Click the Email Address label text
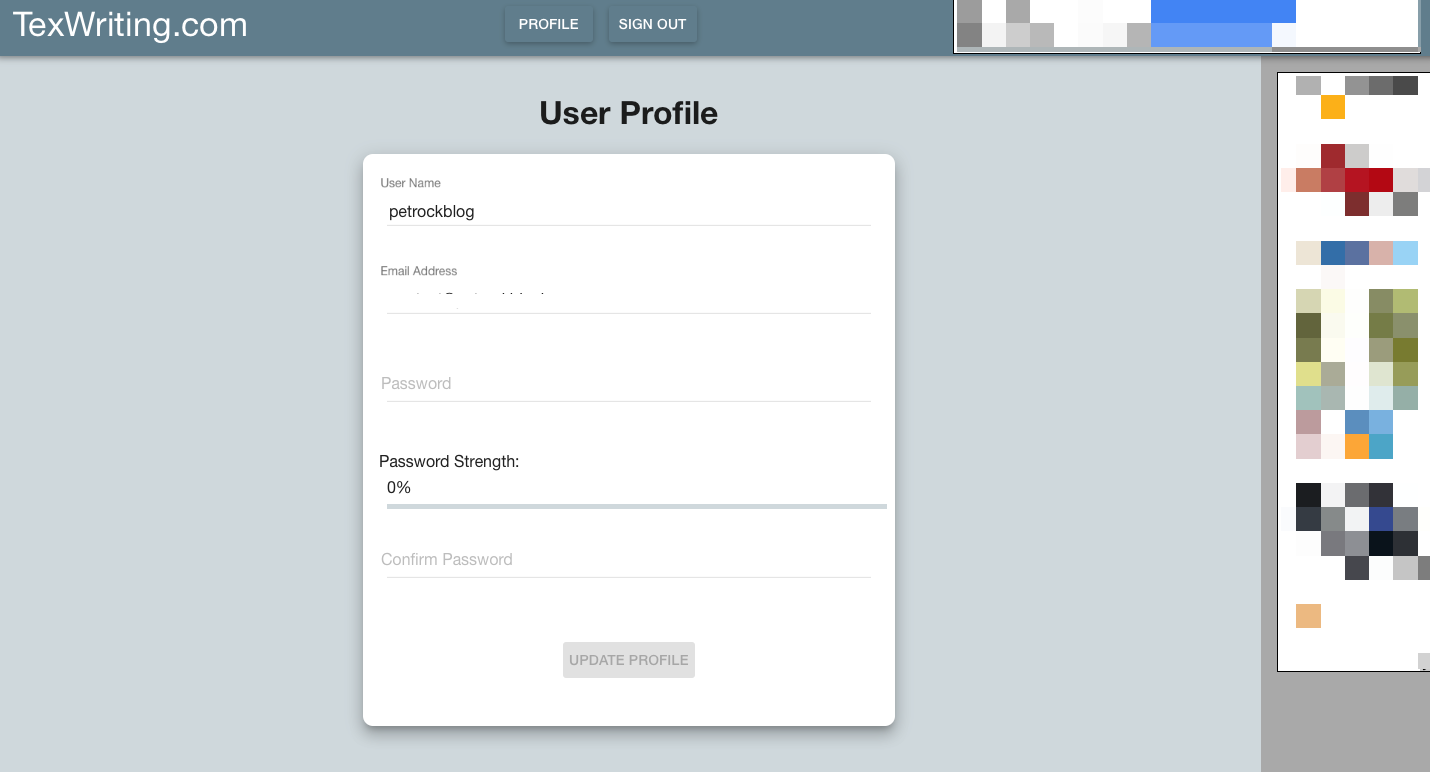This screenshot has height=772, width=1430. pos(419,271)
